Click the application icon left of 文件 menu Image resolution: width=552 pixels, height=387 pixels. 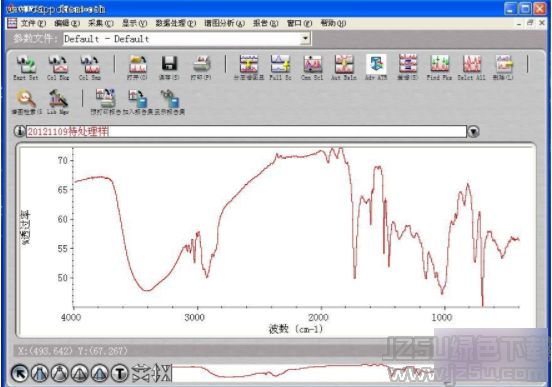click(x=12, y=23)
